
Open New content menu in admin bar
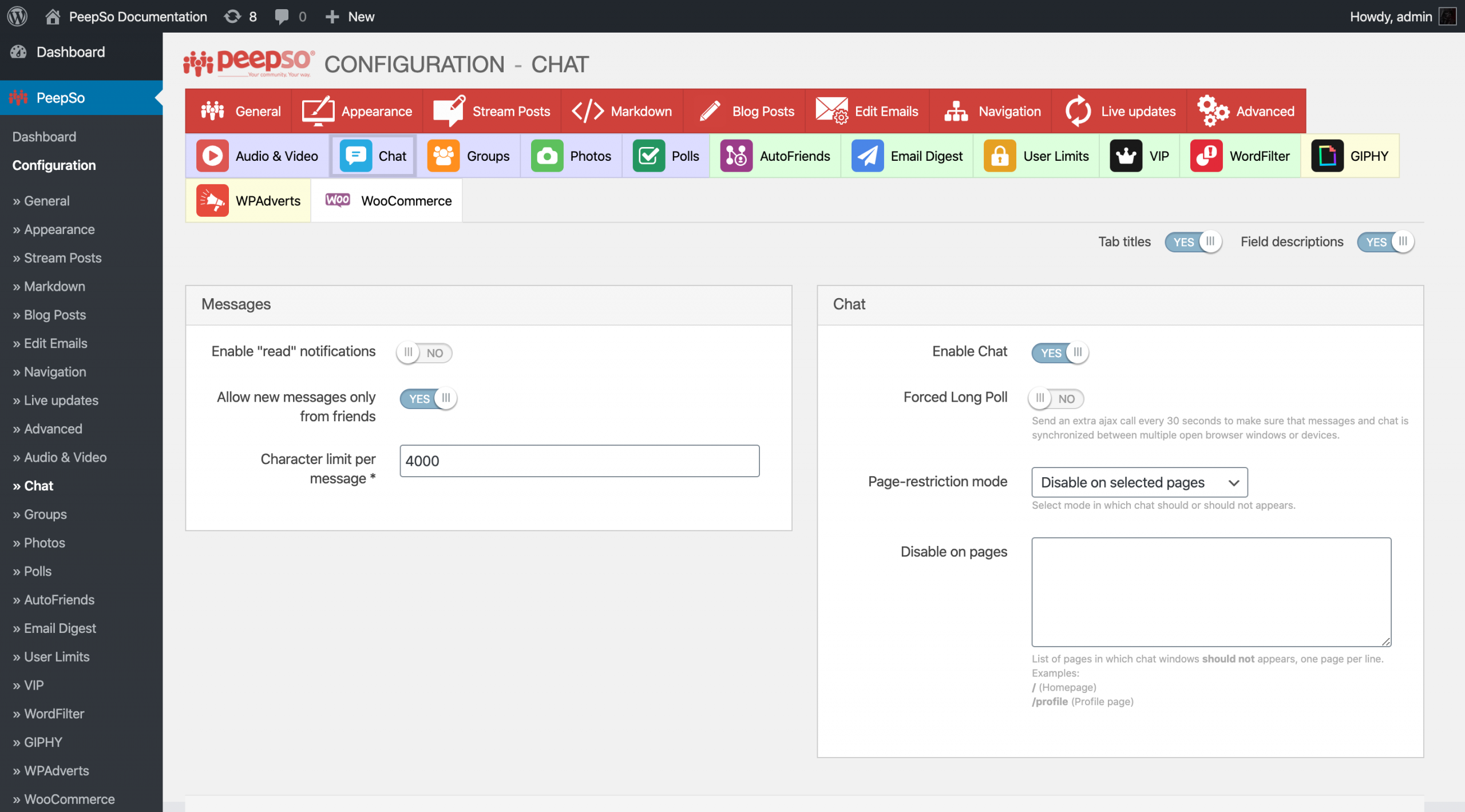[350, 17]
